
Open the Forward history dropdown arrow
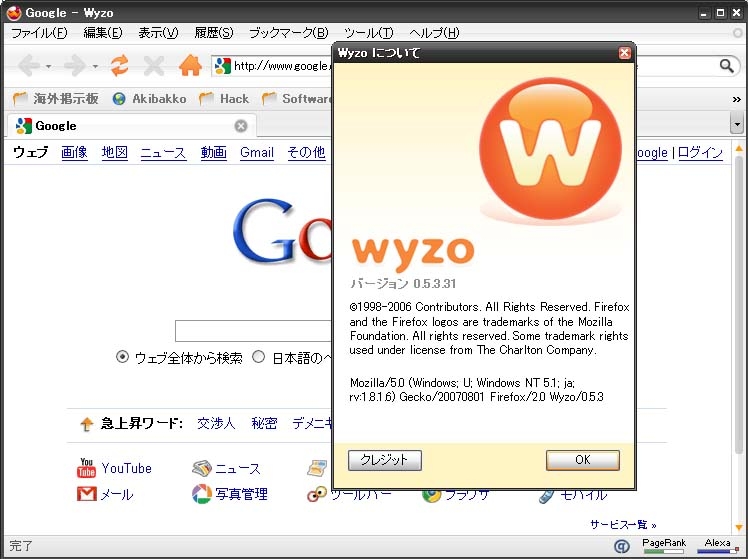coord(95,66)
